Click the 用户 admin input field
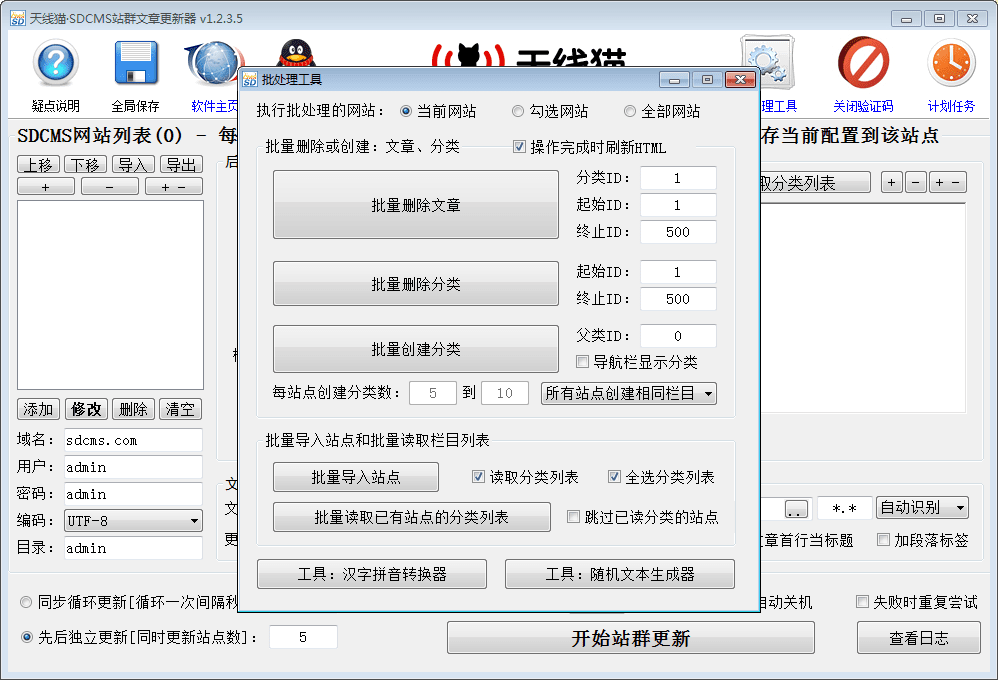This screenshot has height=680, width=998. point(133,467)
